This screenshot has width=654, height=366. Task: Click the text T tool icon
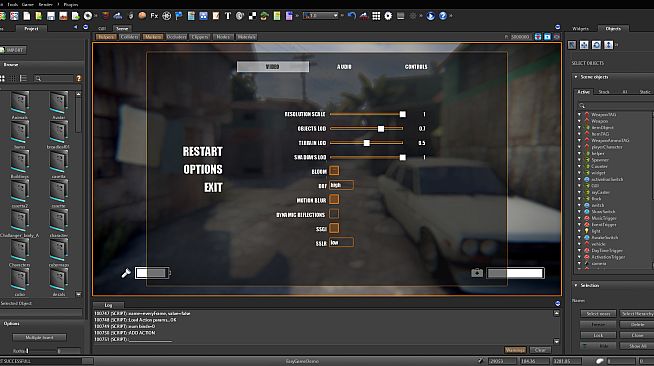coord(228,16)
